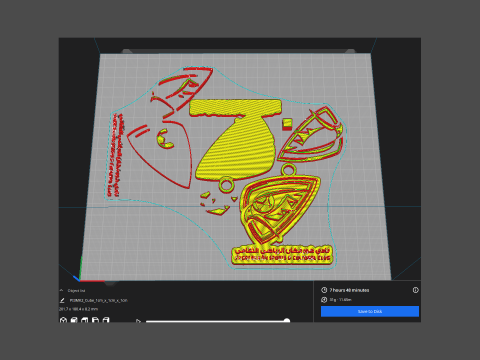Screen dimensions: 480x360
Task: Select the right side view cube icon
Action: (106, 320)
